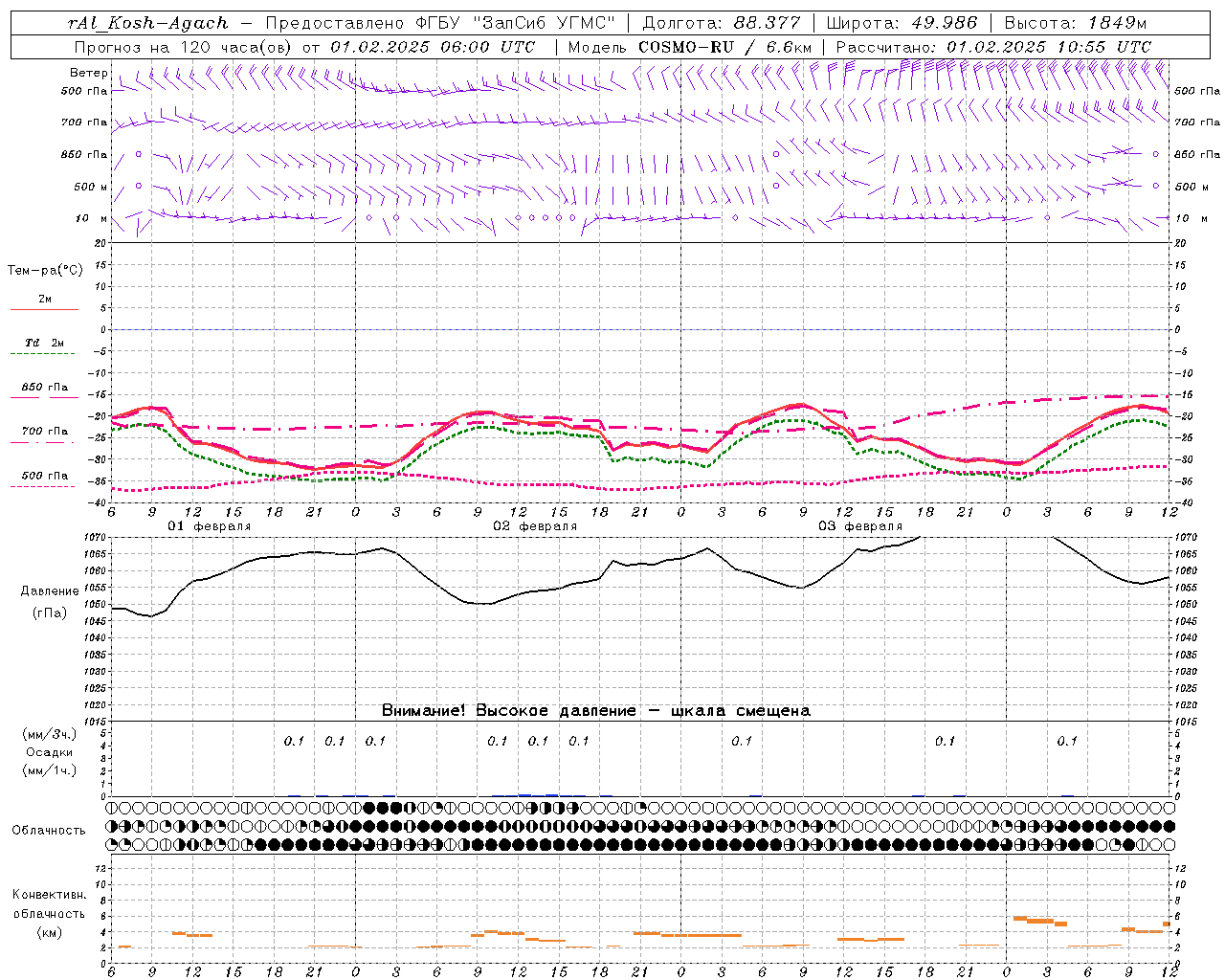
Task: Click the 02 февраля date label
Action: [535, 526]
